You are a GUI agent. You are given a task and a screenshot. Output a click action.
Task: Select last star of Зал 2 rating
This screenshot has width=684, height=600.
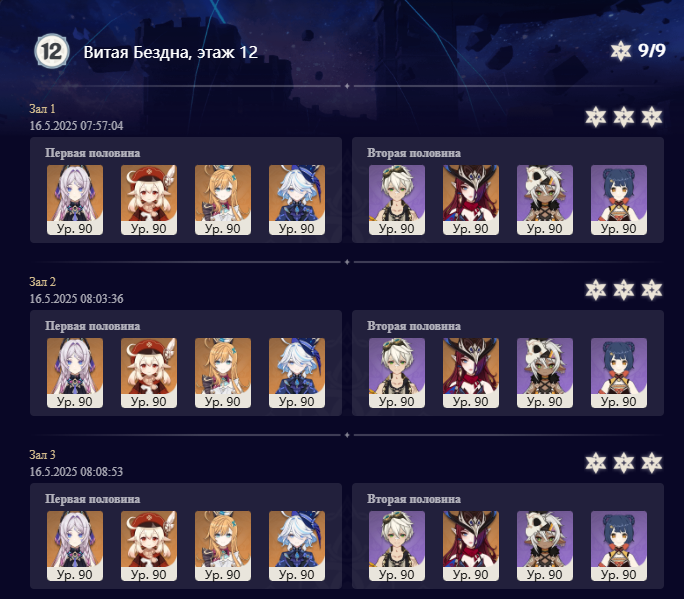(x=652, y=290)
